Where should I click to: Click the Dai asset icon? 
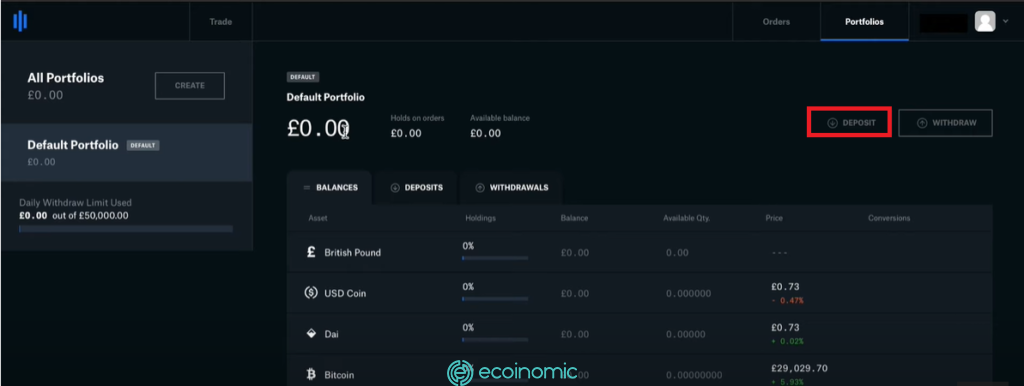pos(311,334)
